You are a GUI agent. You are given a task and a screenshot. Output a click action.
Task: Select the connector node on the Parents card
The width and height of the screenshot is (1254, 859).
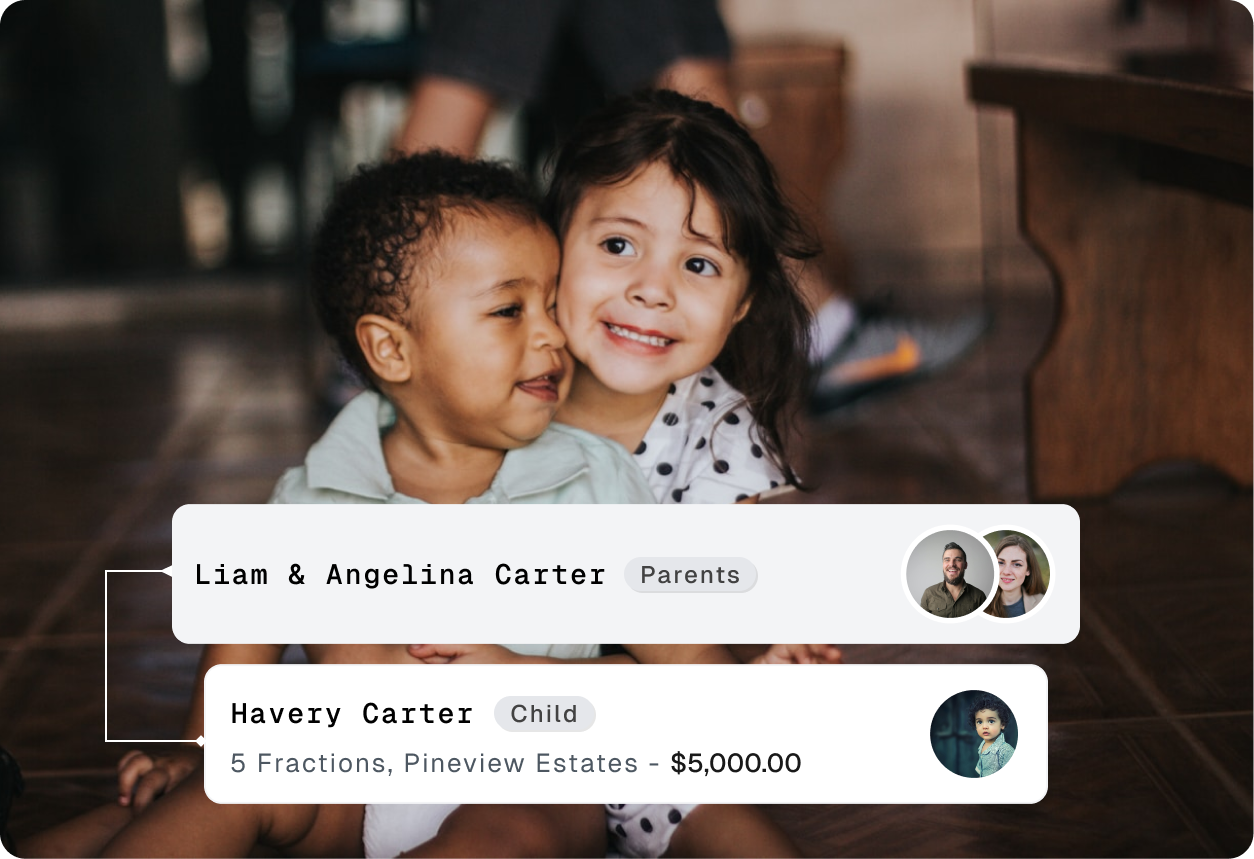click(167, 571)
